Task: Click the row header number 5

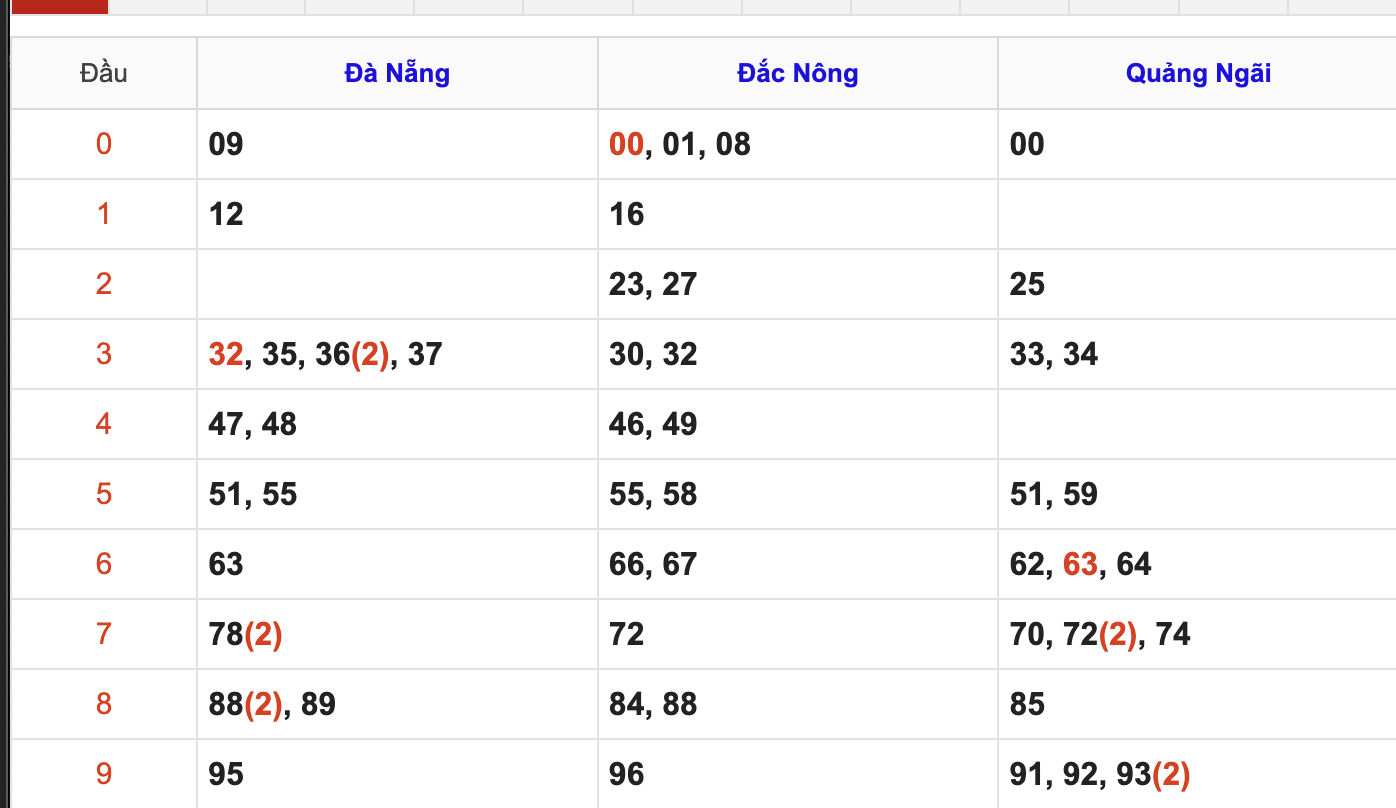Action: 104,494
